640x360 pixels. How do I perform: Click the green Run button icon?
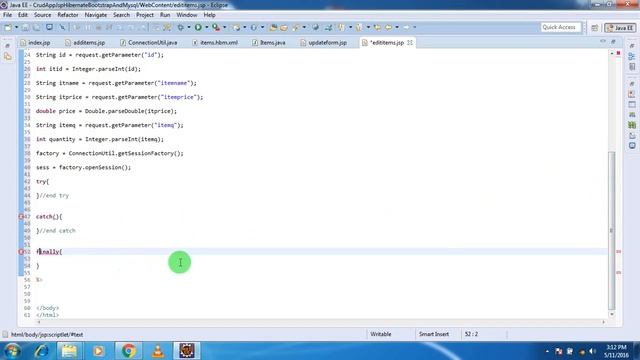pyautogui.click(x=198, y=27)
